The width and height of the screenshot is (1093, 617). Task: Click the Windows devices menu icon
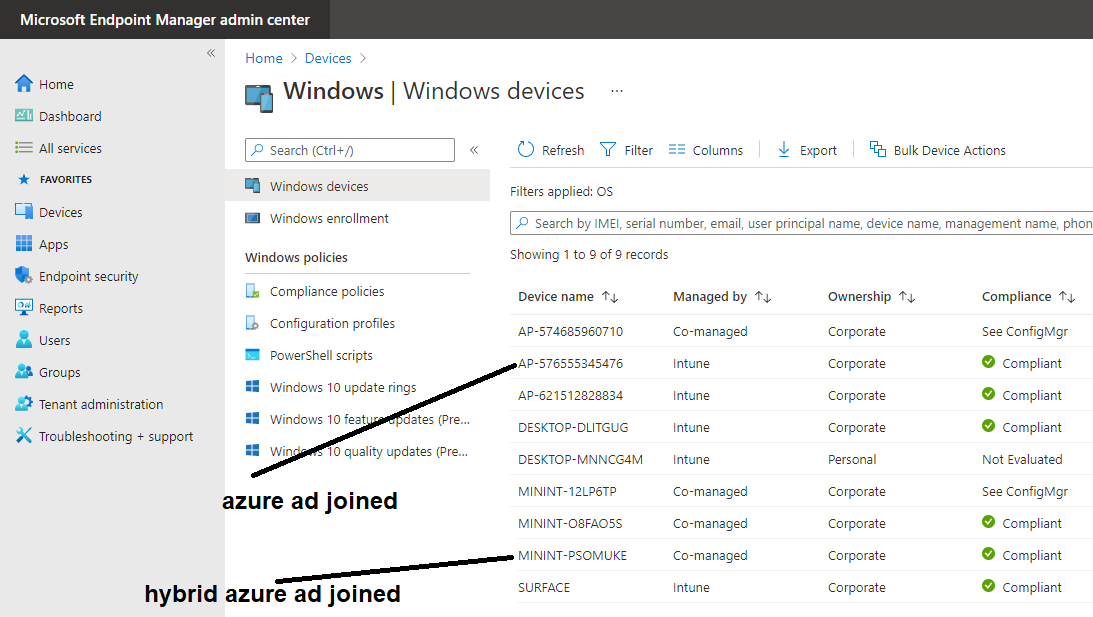tap(252, 185)
